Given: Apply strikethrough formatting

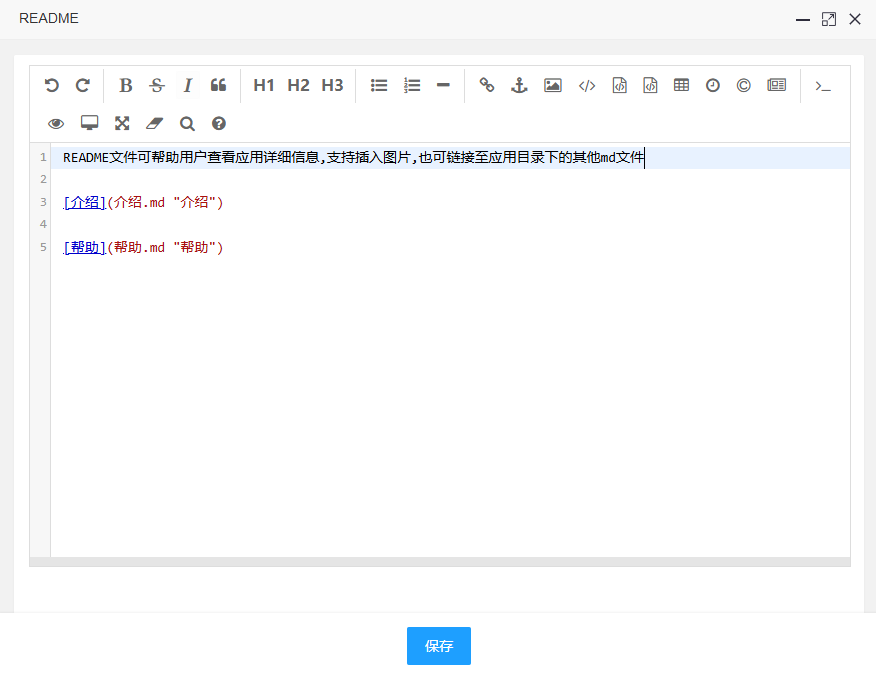Looking at the screenshot, I should click(x=156, y=86).
